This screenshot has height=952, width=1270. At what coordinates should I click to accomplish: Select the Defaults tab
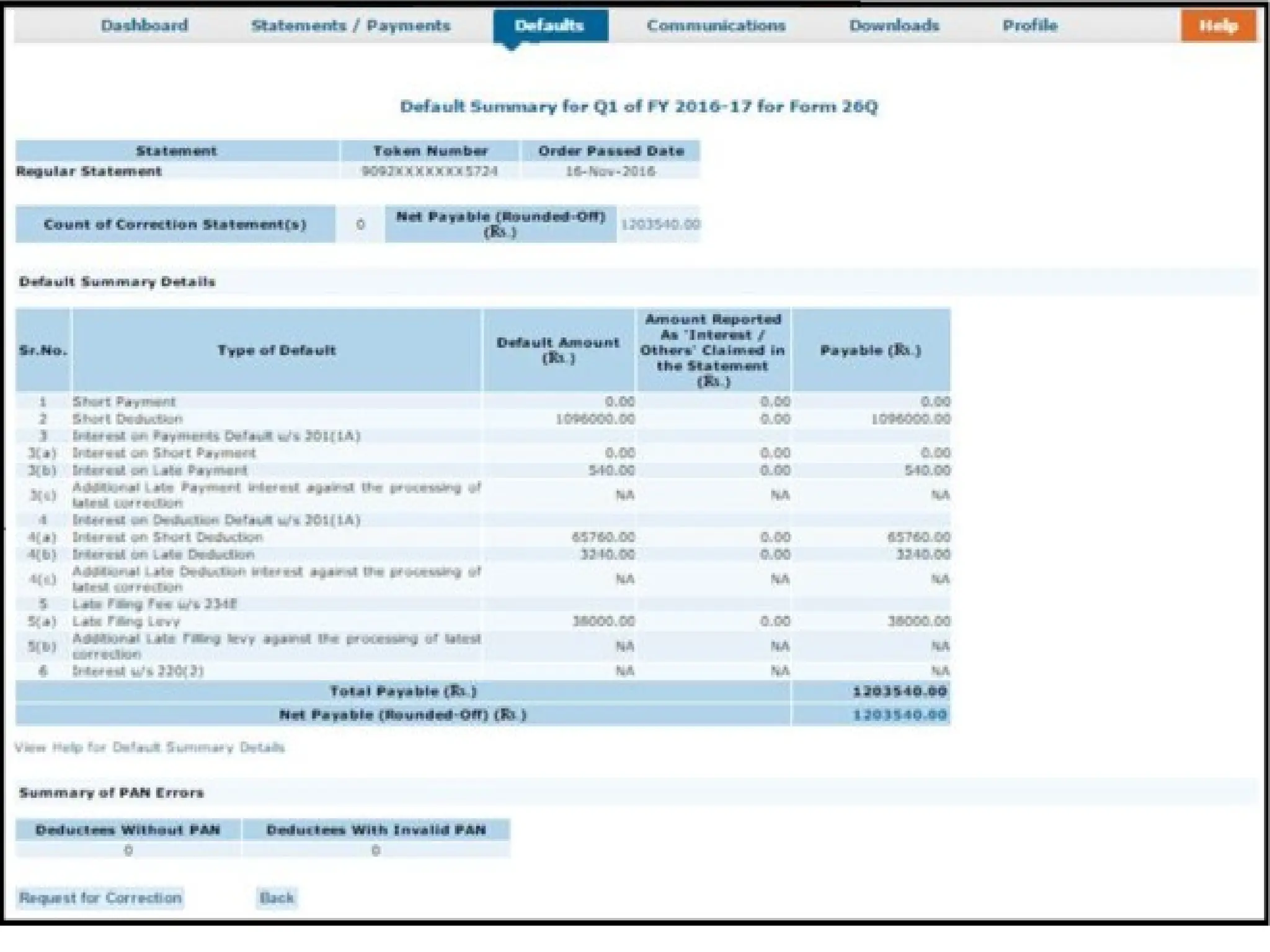tap(549, 26)
